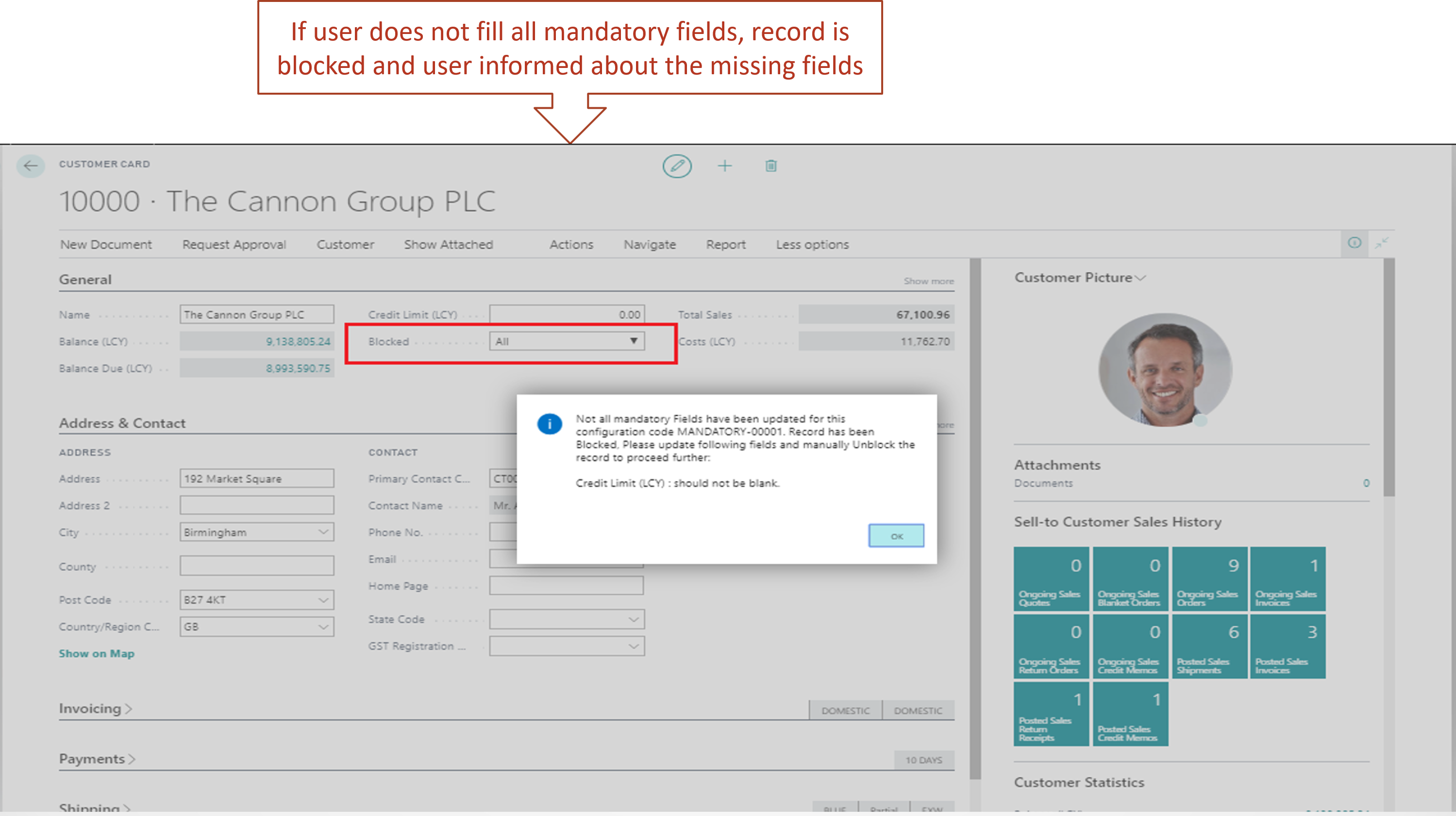Open the Request Approval menu
The width and height of the screenshot is (1456, 816).
tap(234, 244)
